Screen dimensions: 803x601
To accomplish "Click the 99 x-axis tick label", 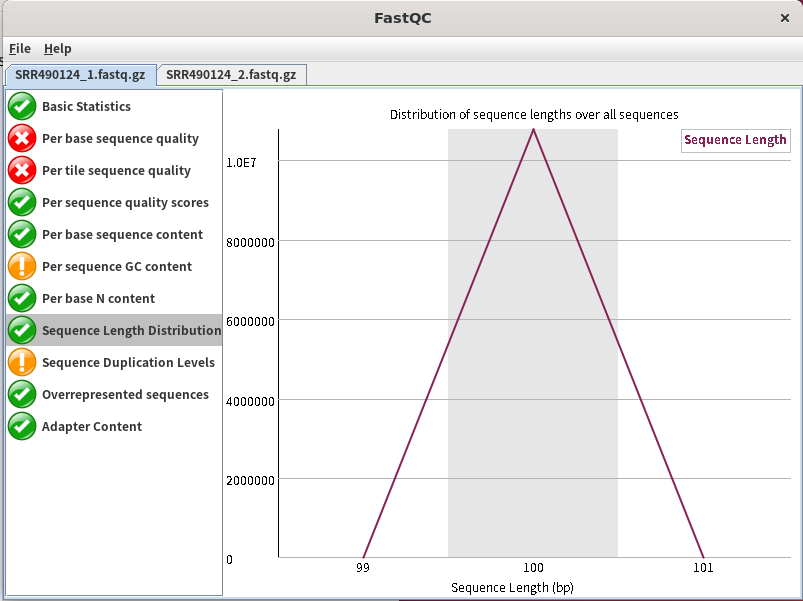I will [x=363, y=568].
